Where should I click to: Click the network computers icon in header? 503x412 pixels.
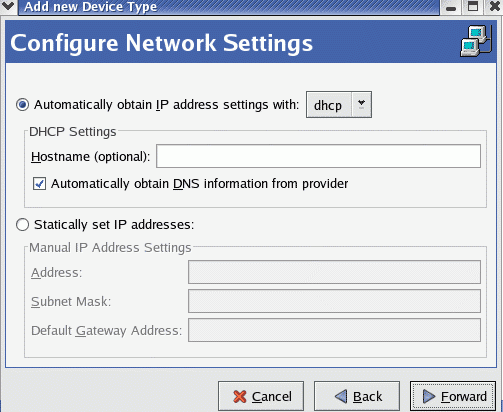(x=476, y=42)
